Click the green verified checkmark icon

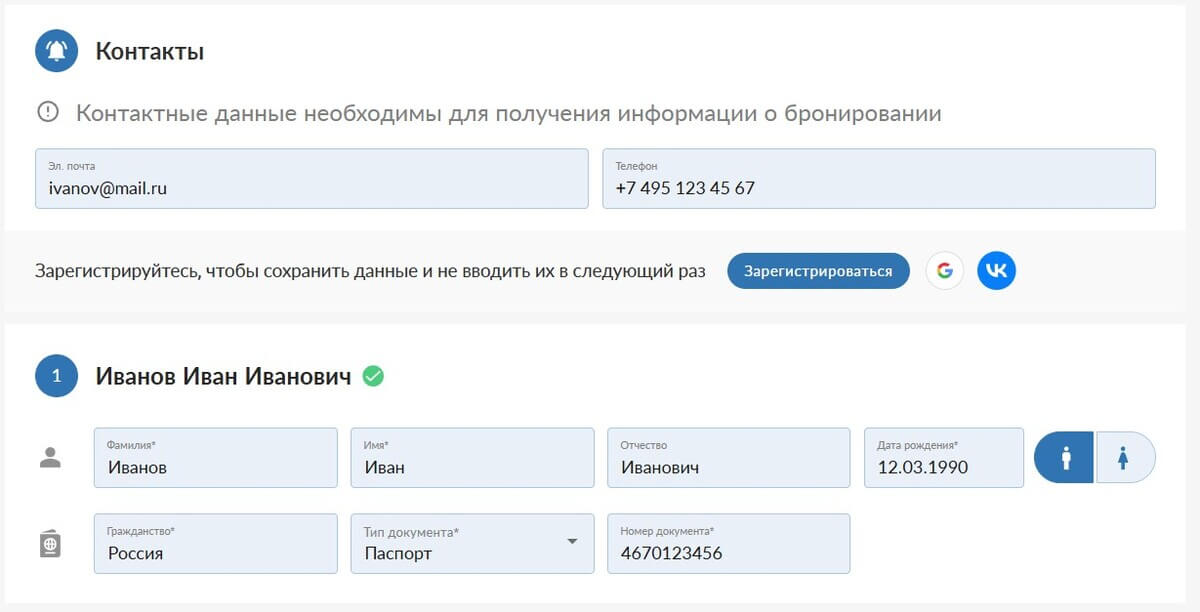click(373, 376)
